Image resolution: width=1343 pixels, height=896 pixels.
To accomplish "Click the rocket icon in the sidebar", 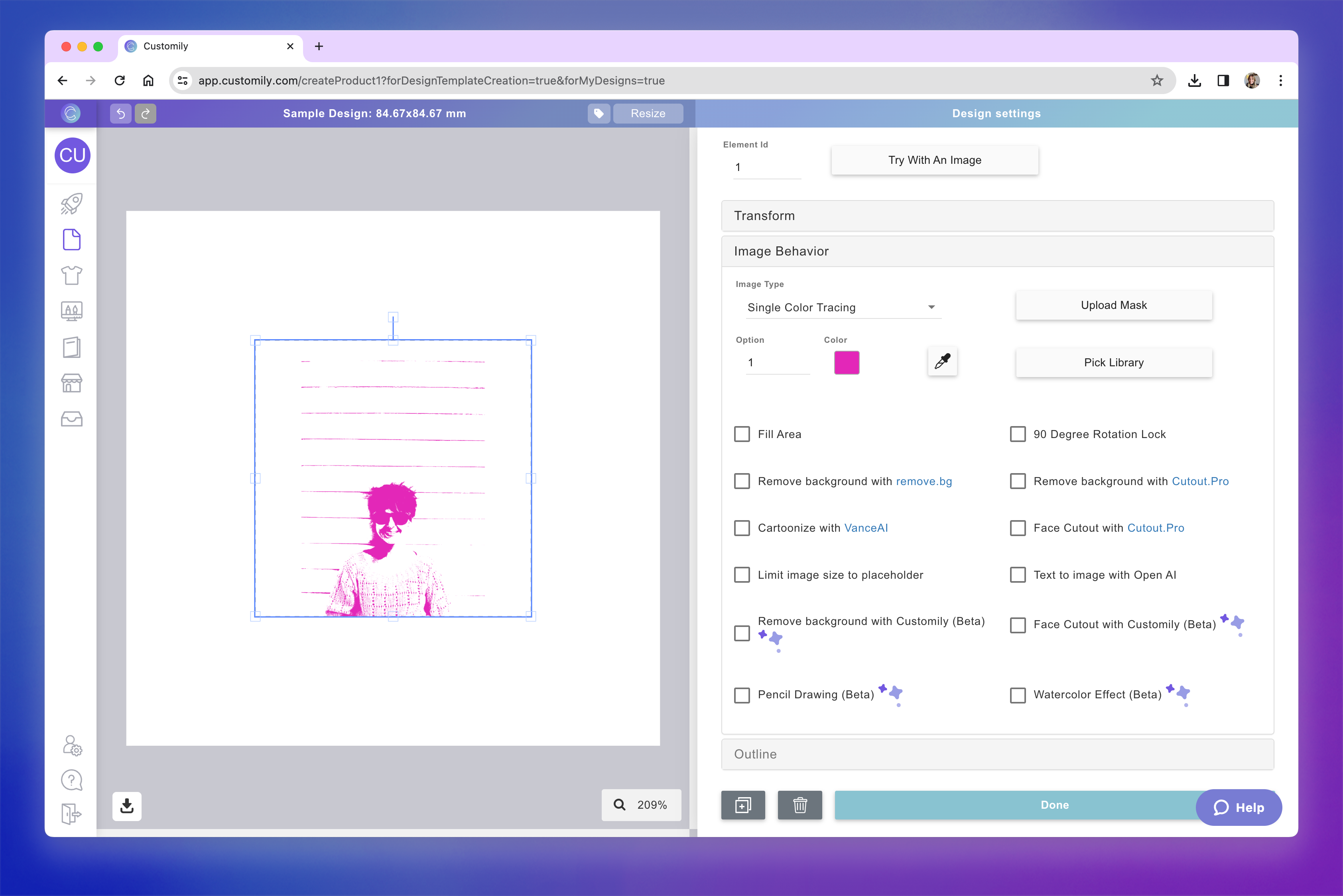I will [71, 204].
